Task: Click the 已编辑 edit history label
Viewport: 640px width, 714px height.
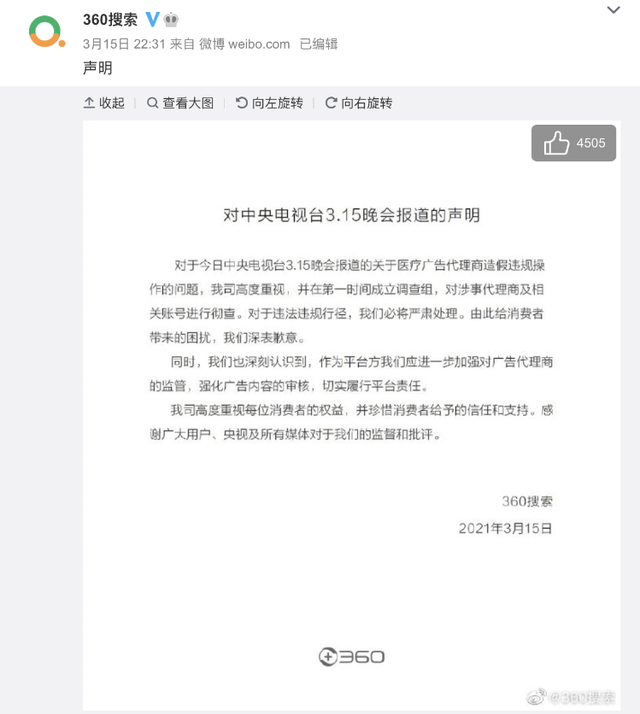Action: (319, 44)
